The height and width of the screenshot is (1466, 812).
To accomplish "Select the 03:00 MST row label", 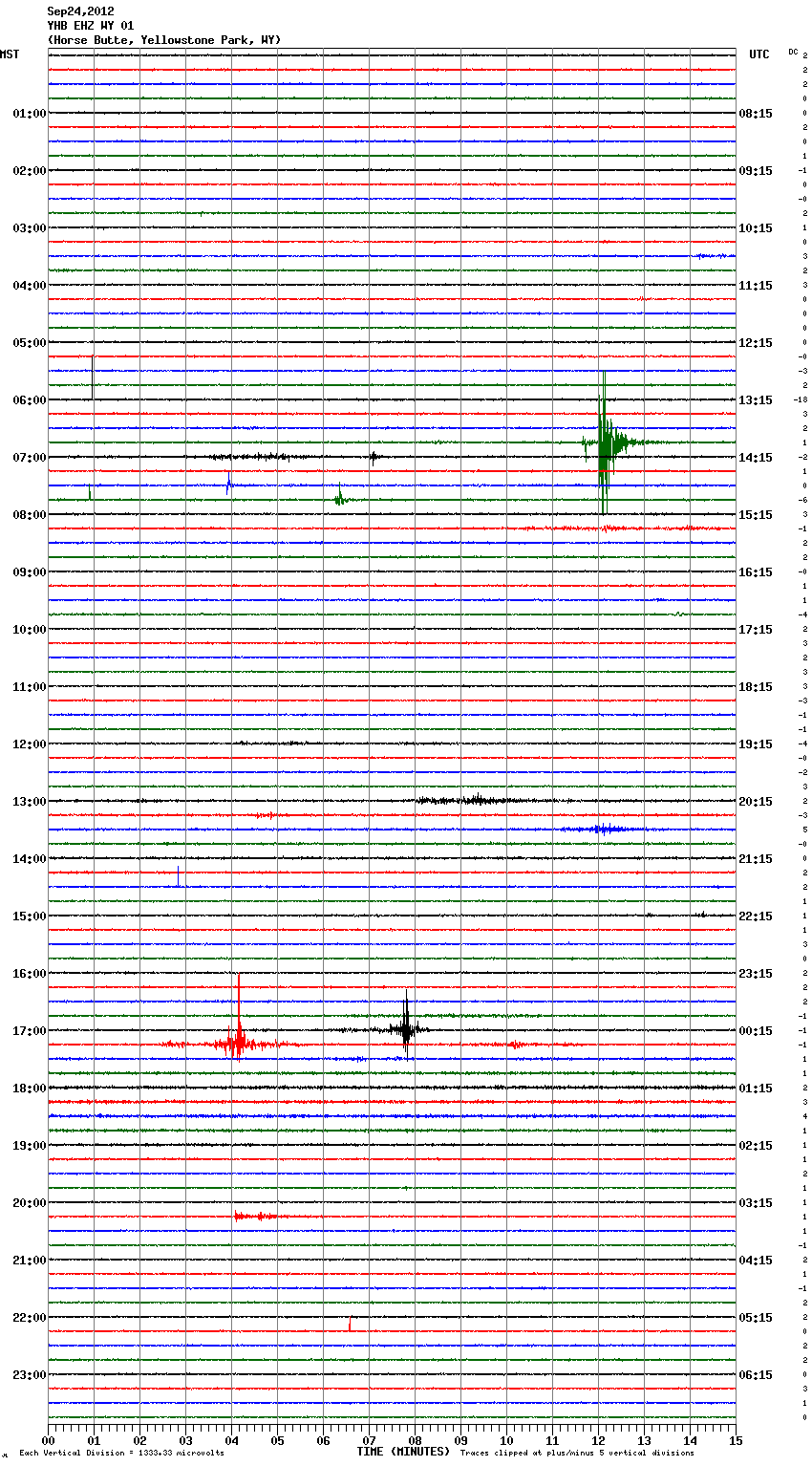I will 29,228.
